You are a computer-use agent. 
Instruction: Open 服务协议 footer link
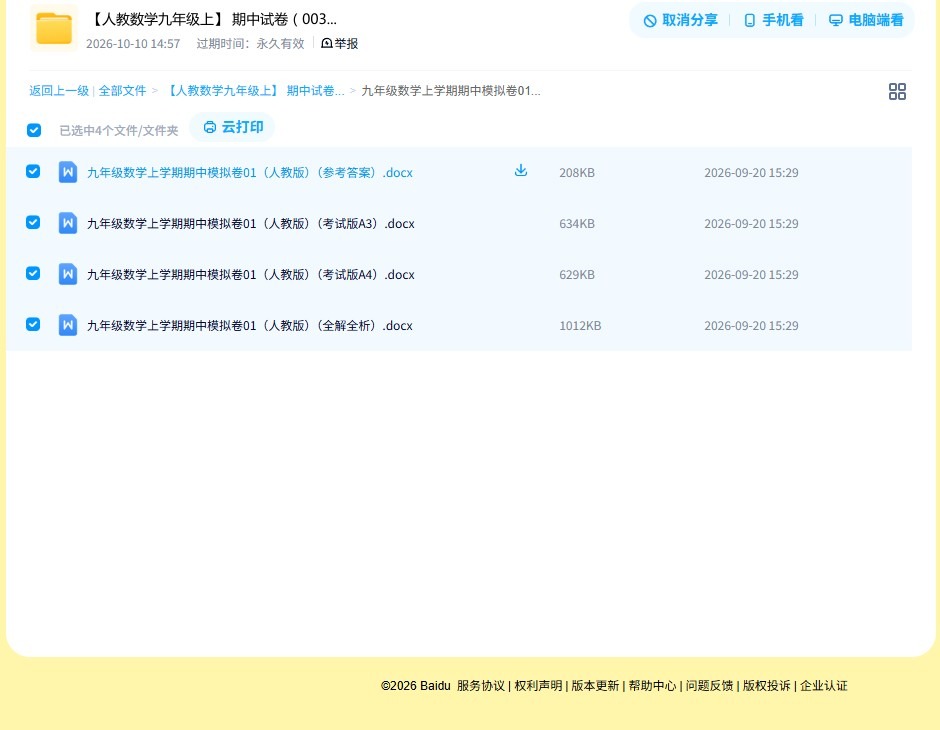[481, 686]
